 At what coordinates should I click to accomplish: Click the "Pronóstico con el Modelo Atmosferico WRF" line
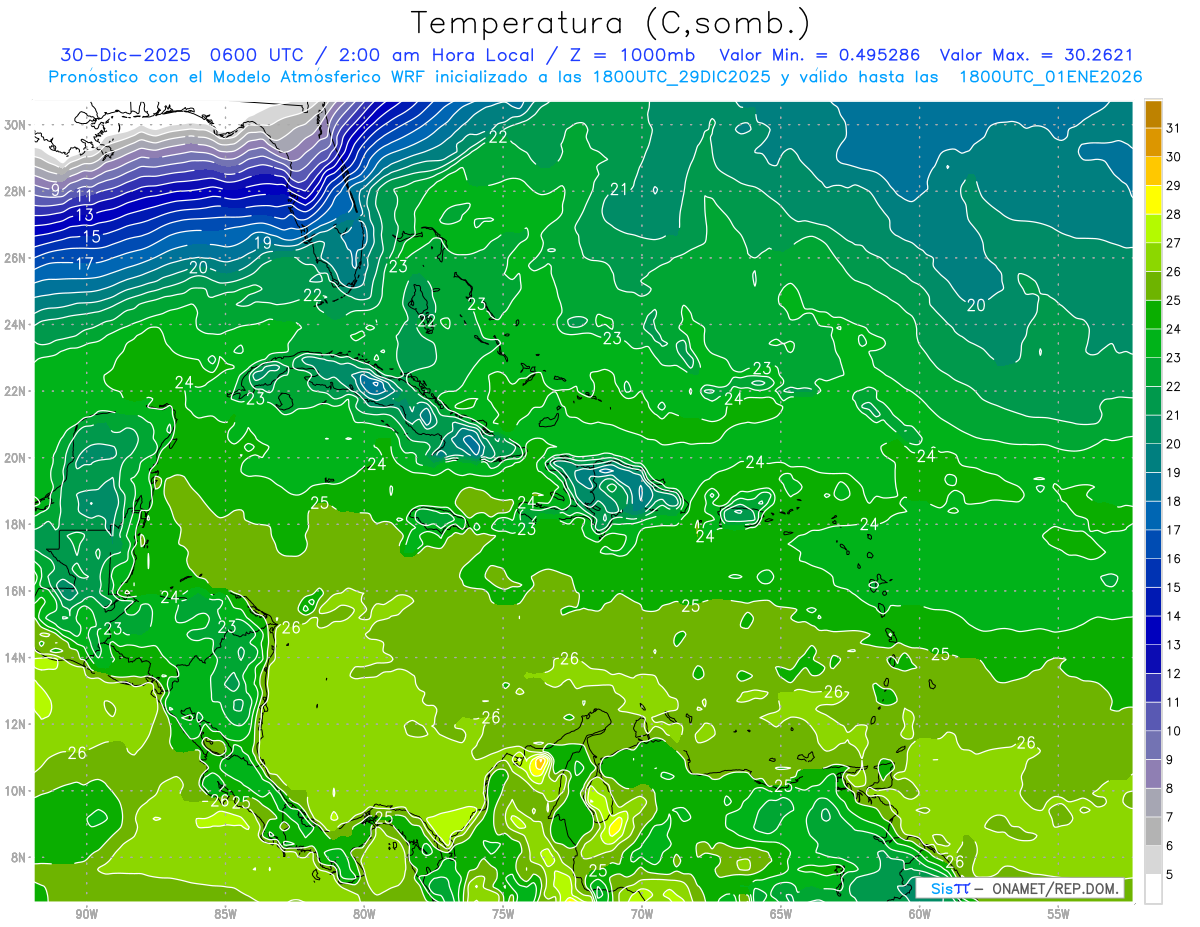tap(596, 77)
